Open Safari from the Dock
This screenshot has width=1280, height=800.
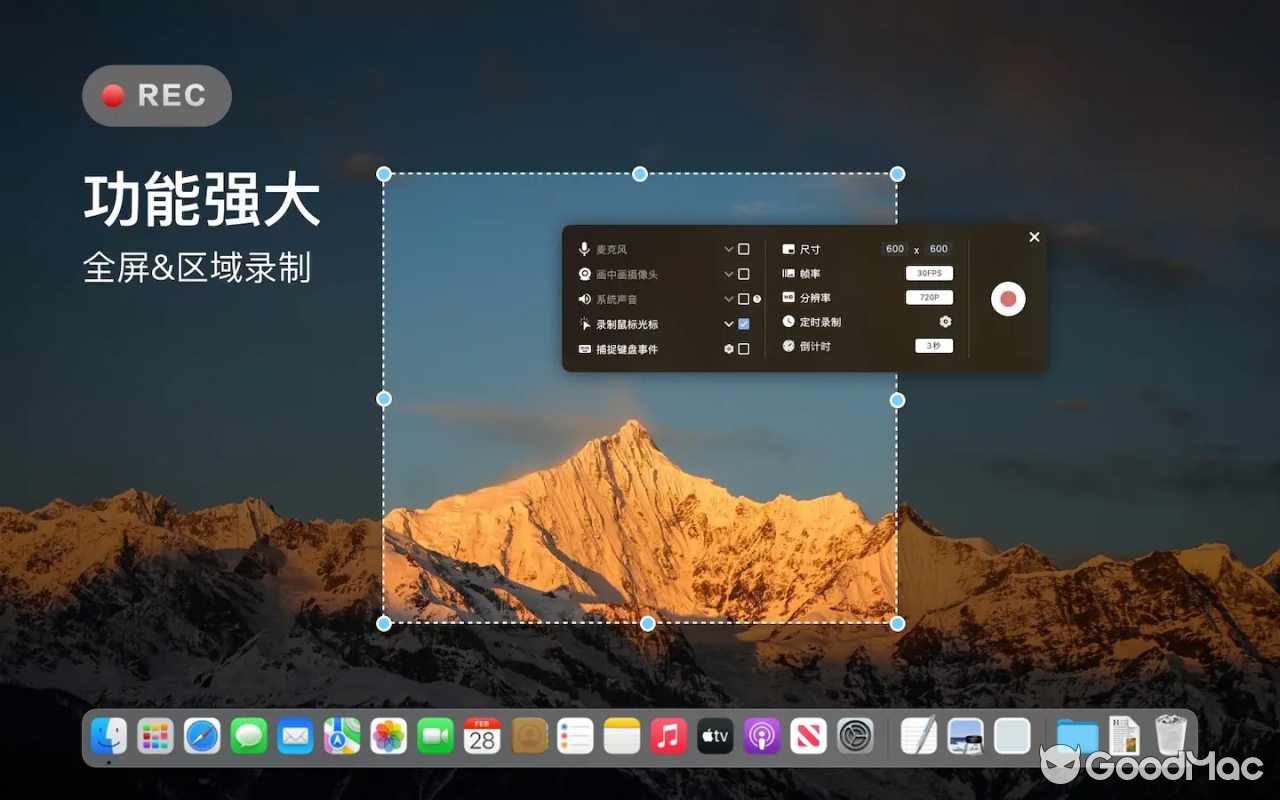point(202,737)
